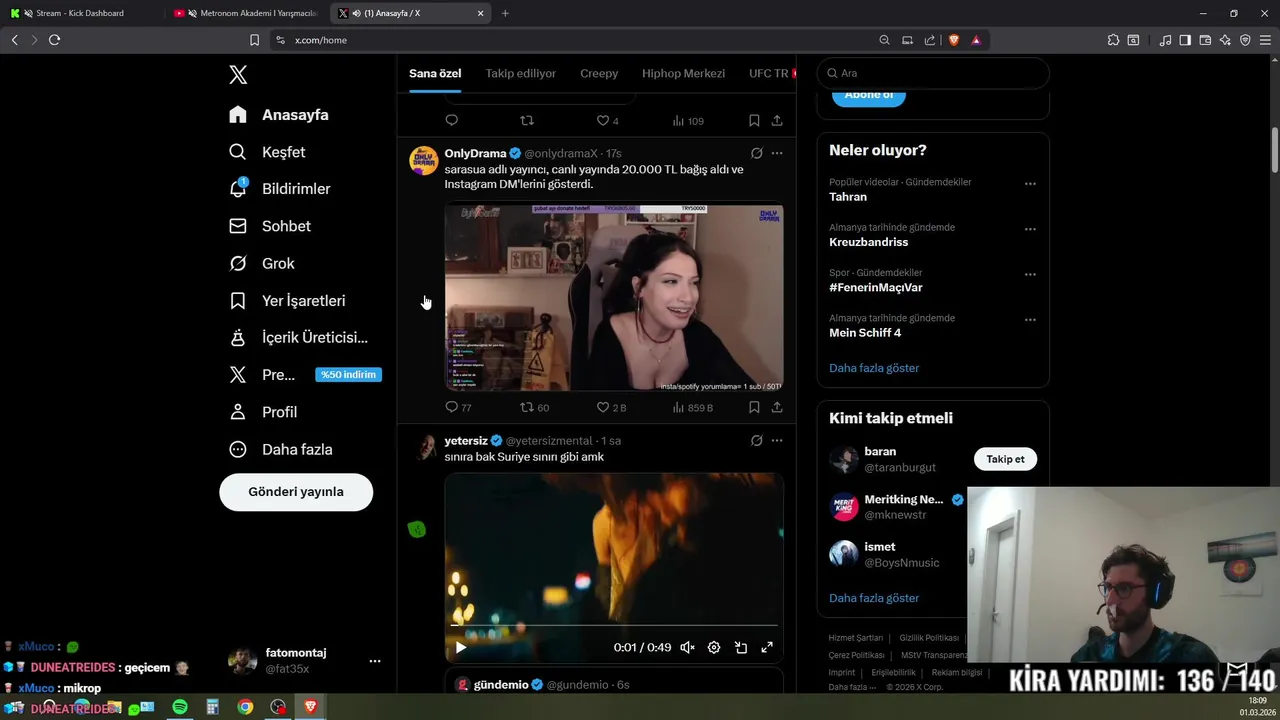
Task: Open Yer İşaretleri bookmarks in sidebar
Action: pyautogui.click(x=287, y=300)
